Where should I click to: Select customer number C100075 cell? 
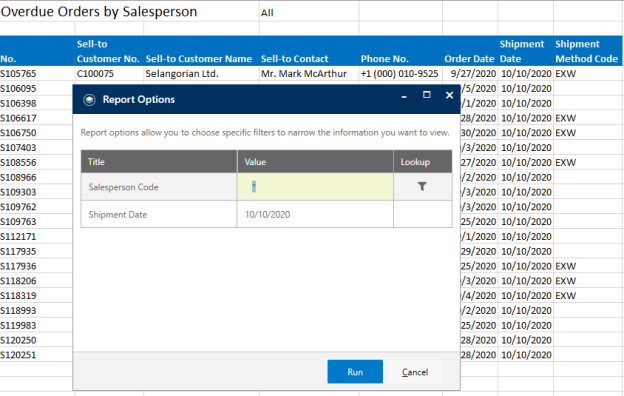coord(109,74)
